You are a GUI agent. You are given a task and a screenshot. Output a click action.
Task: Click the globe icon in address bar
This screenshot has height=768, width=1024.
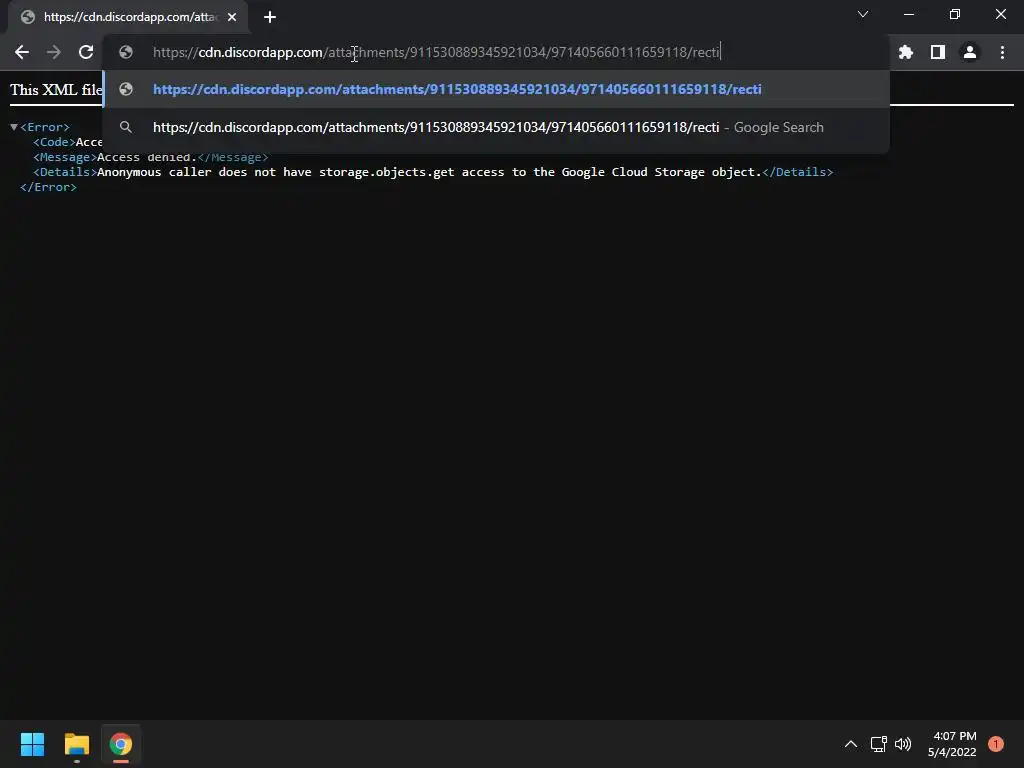click(126, 52)
